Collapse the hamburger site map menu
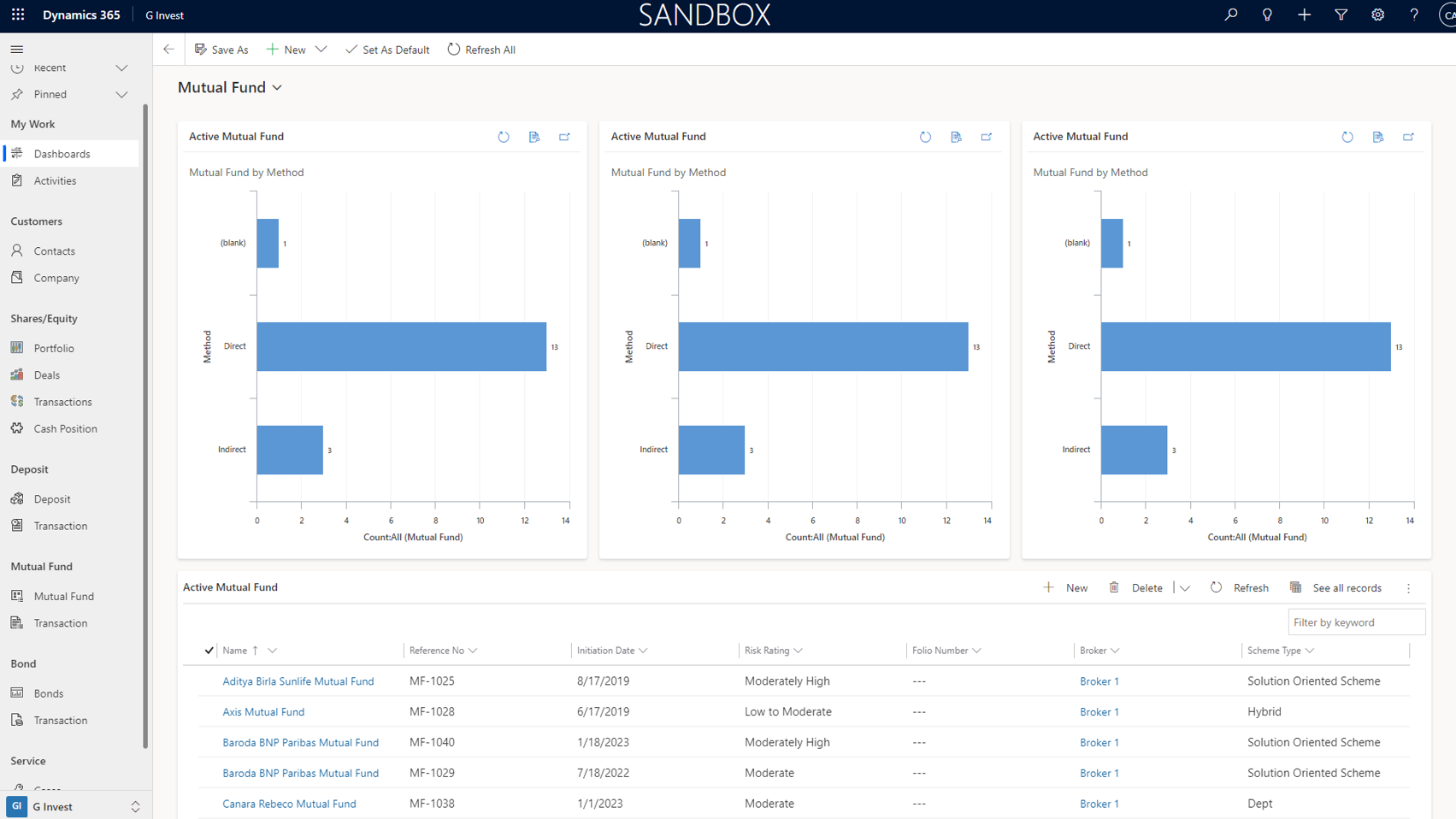Viewport: 1456px width, 819px height. pyautogui.click(x=17, y=49)
